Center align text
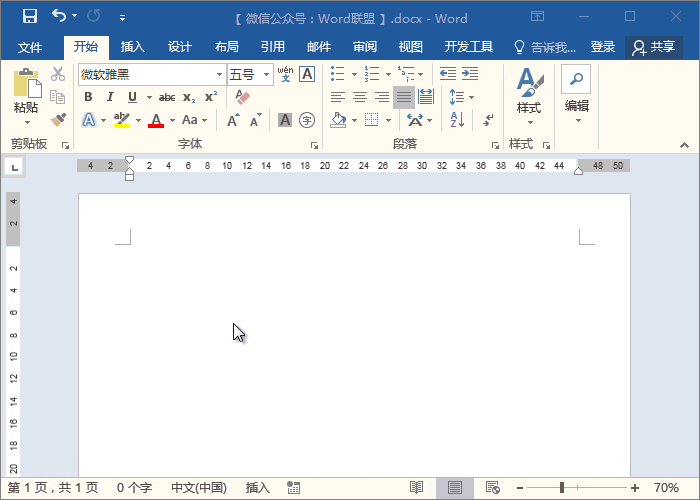Viewport: 700px width, 500px height. point(360,97)
